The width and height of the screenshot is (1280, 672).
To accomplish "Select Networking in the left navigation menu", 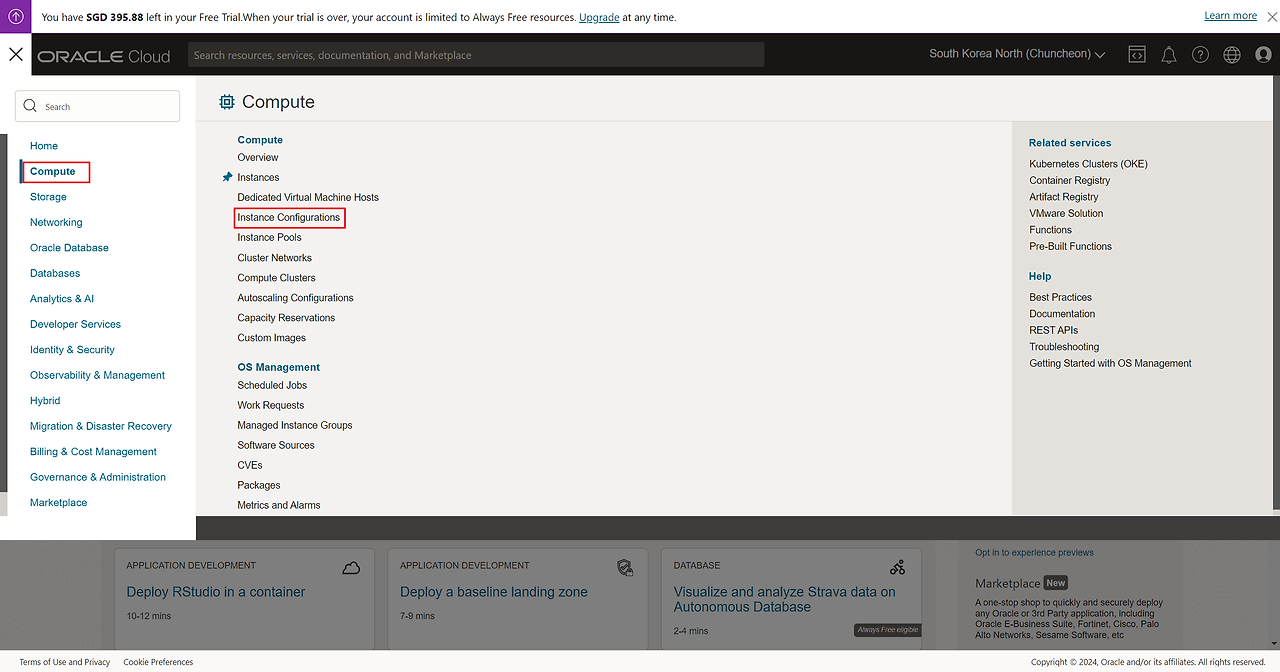I will point(56,222).
